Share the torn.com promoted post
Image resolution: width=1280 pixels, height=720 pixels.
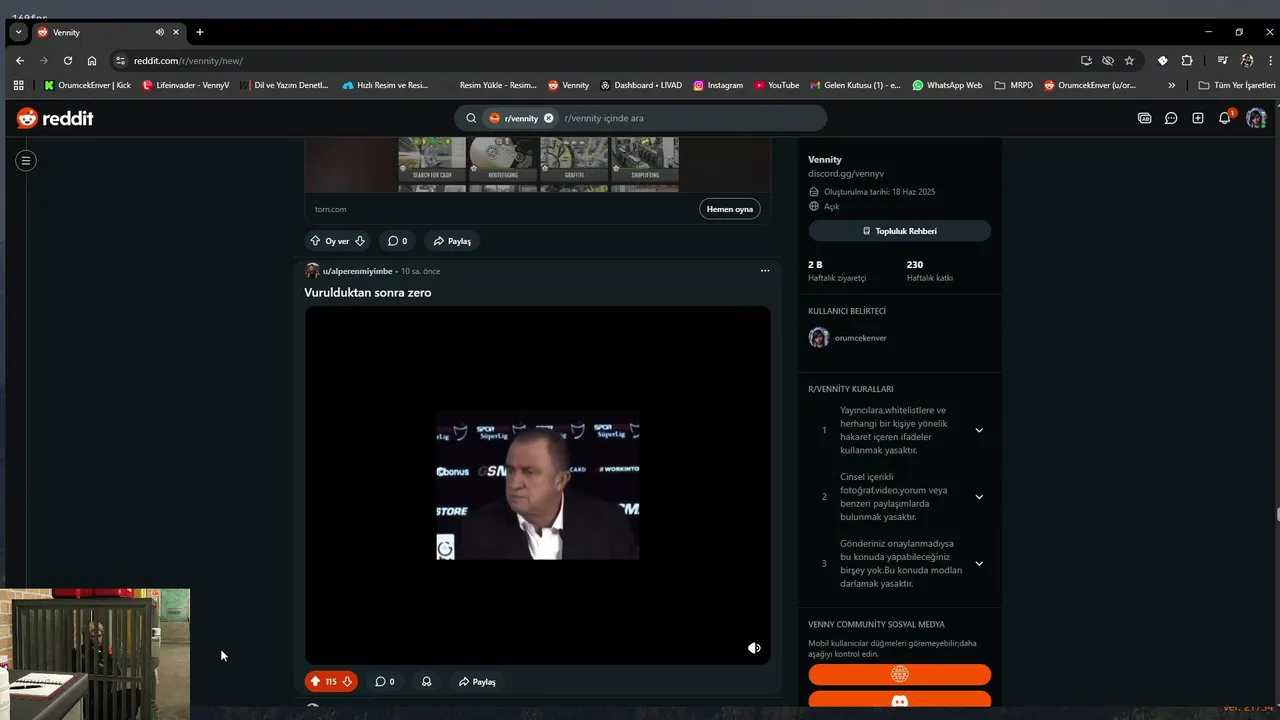coord(452,241)
